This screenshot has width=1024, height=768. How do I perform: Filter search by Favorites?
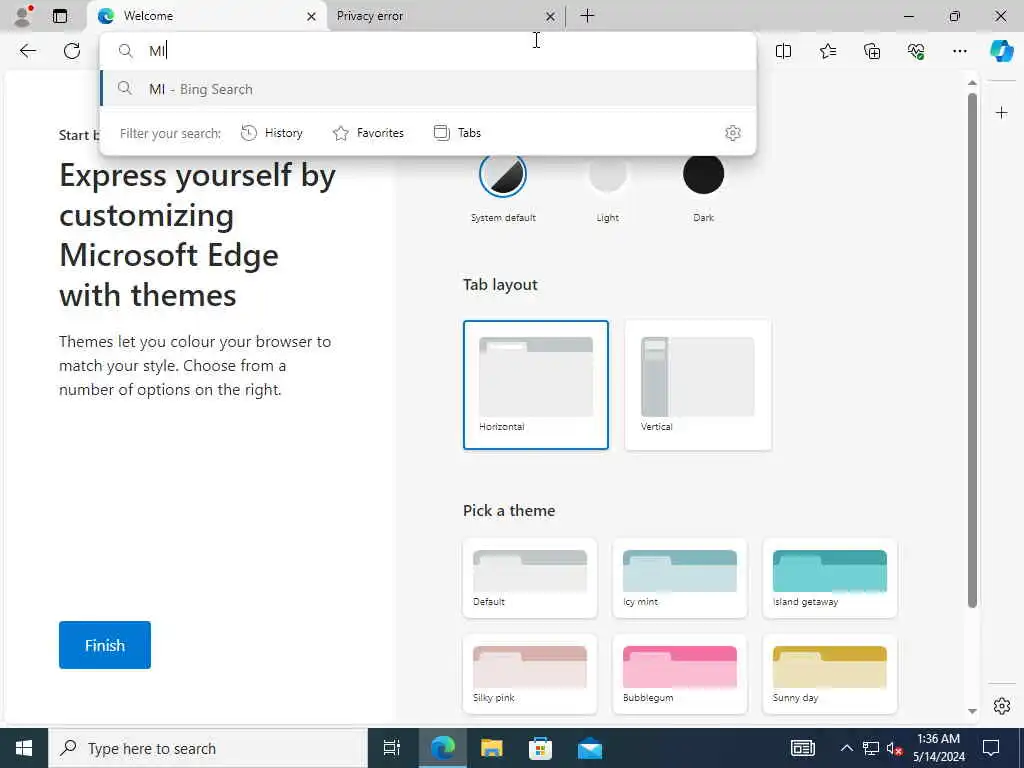coord(368,133)
